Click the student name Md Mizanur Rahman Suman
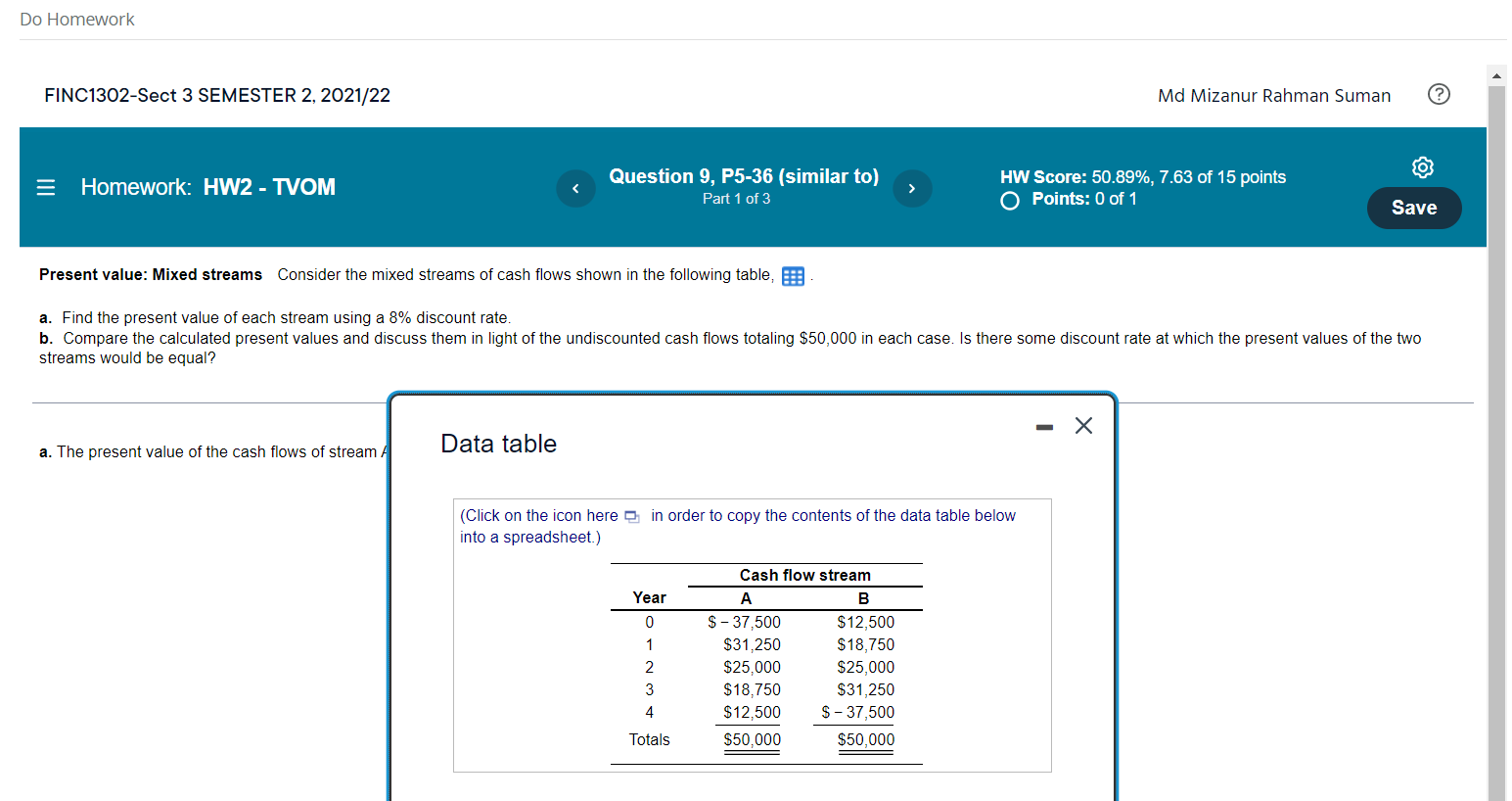 (1272, 95)
